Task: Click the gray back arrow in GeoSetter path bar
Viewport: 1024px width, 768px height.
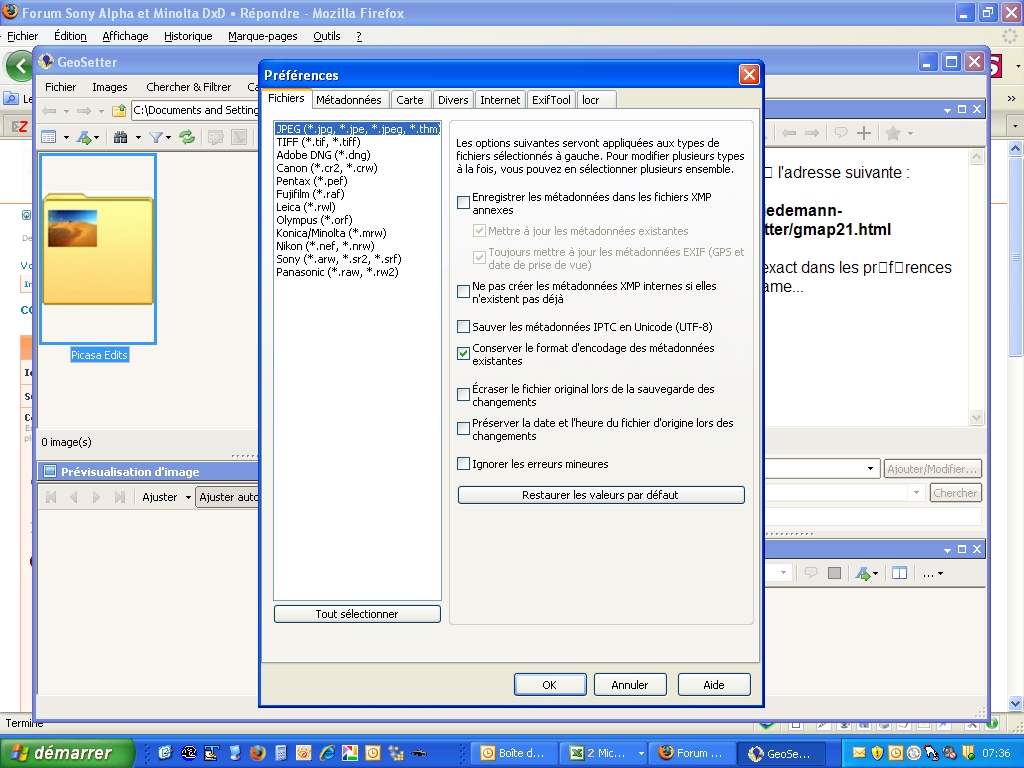Action: point(49,110)
